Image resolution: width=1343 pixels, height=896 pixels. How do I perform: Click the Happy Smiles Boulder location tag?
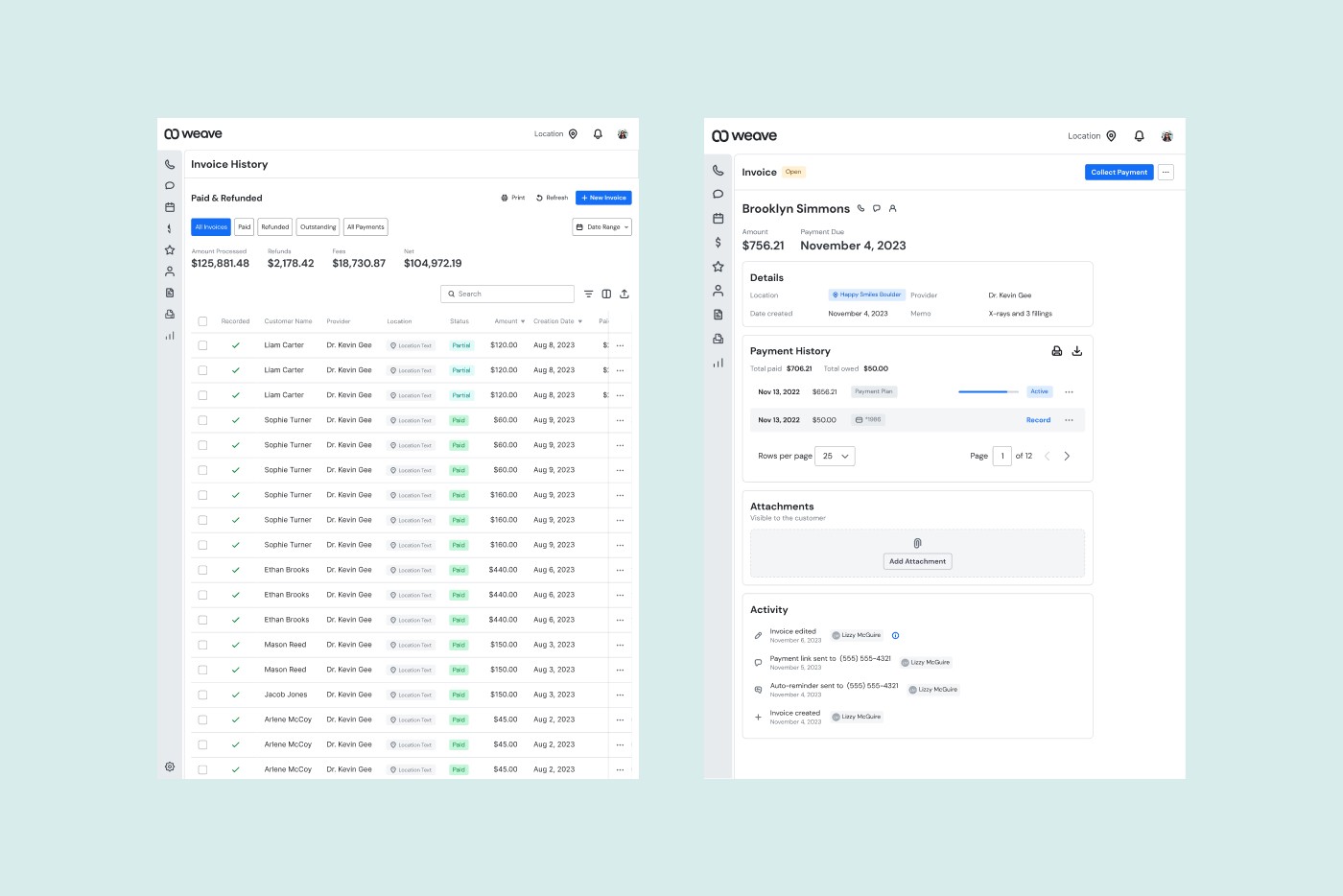[x=867, y=295]
